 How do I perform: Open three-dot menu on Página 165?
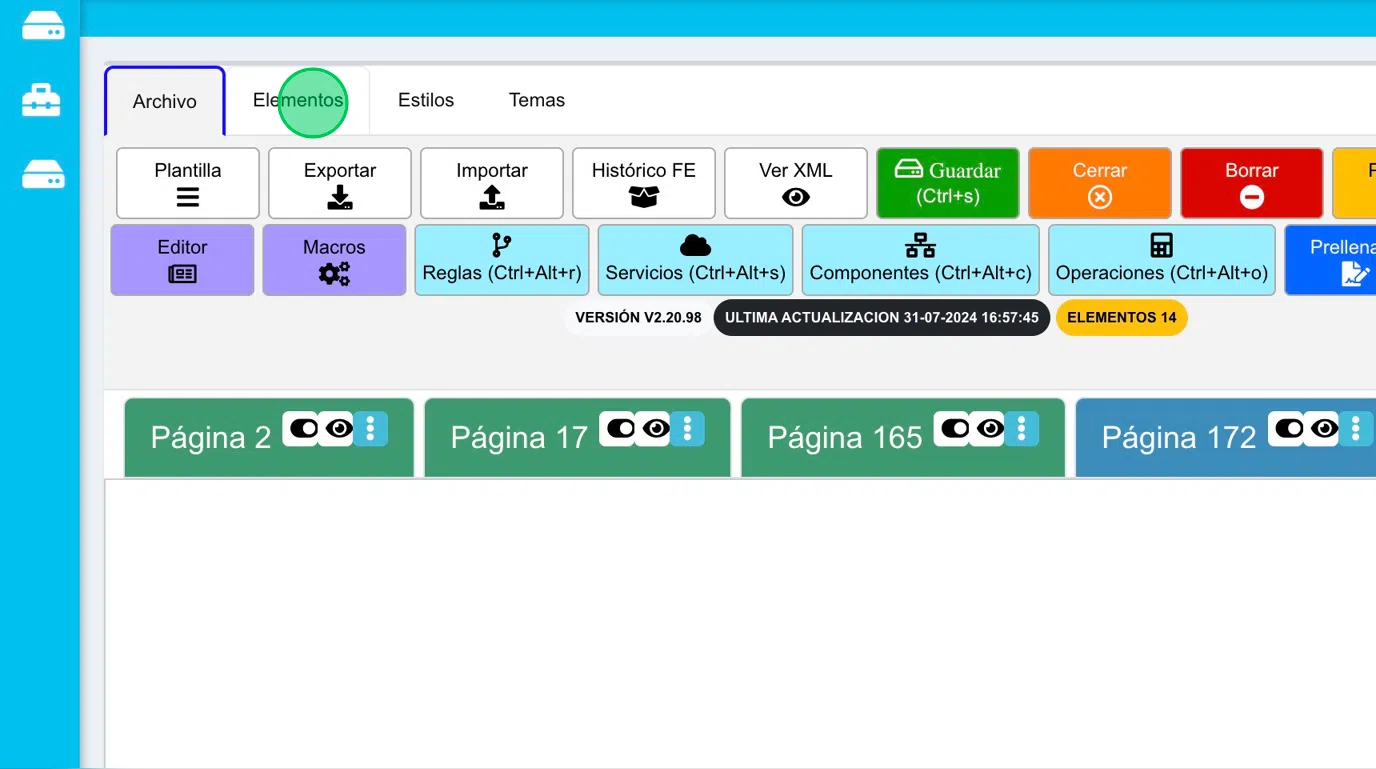[1021, 429]
